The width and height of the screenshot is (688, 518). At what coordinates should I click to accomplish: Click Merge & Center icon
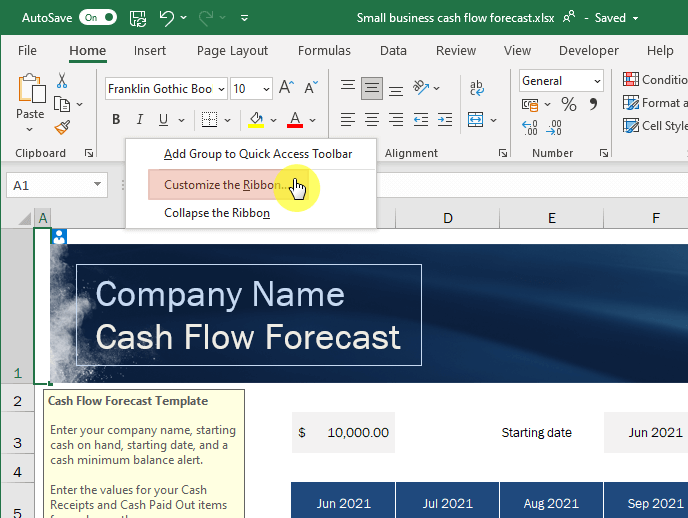point(476,119)
